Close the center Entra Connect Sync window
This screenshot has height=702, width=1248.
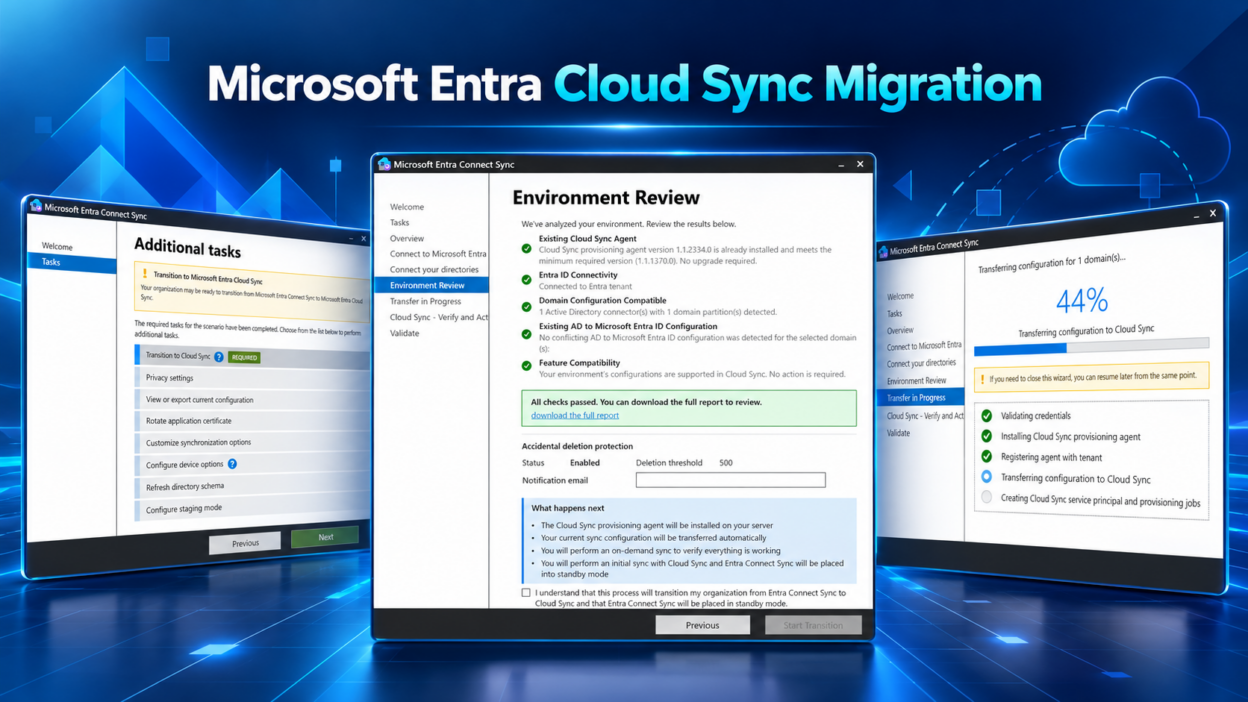click(x=860, y=164)
